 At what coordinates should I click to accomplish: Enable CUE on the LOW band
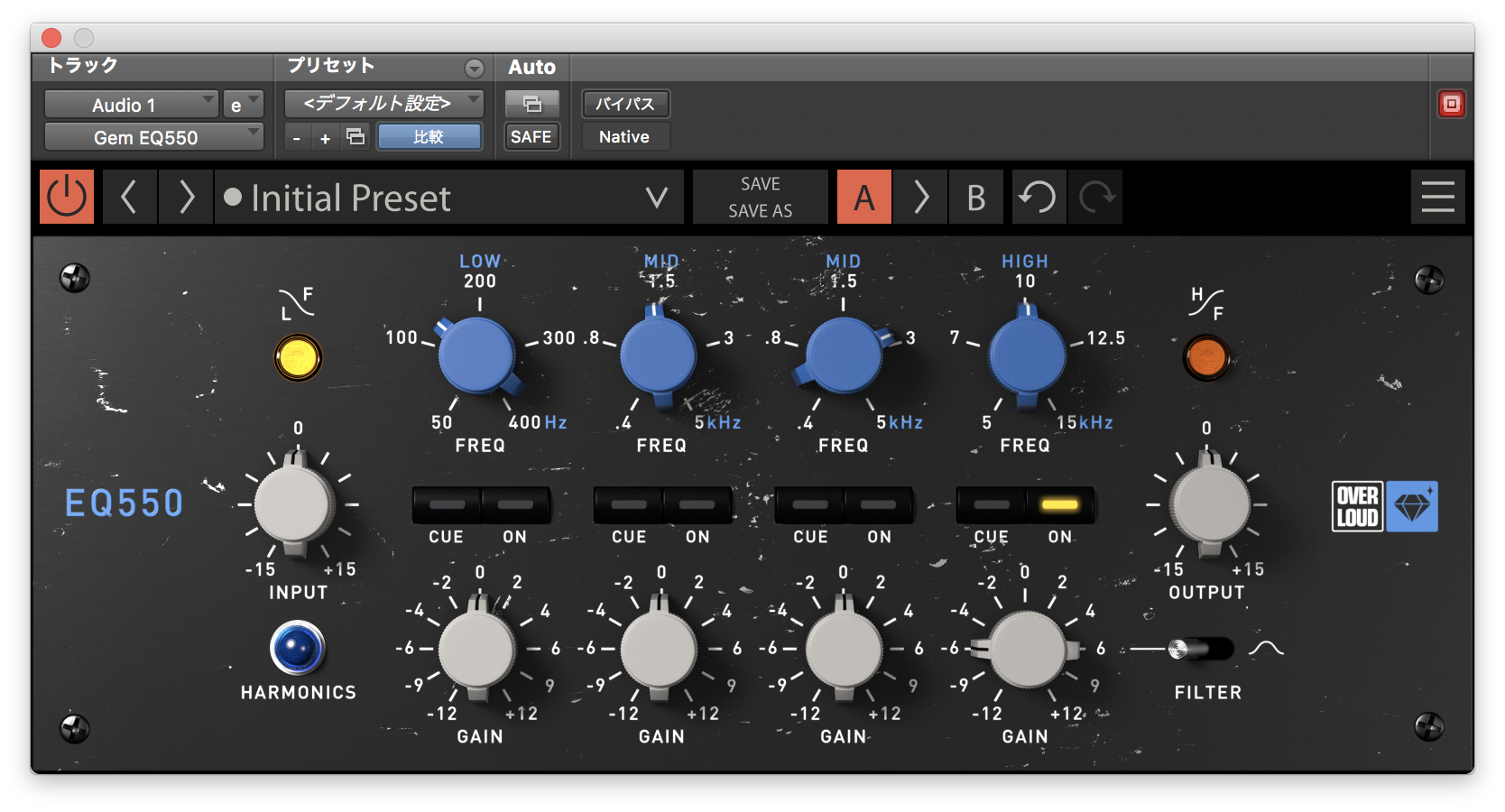(x=448, y=506)
